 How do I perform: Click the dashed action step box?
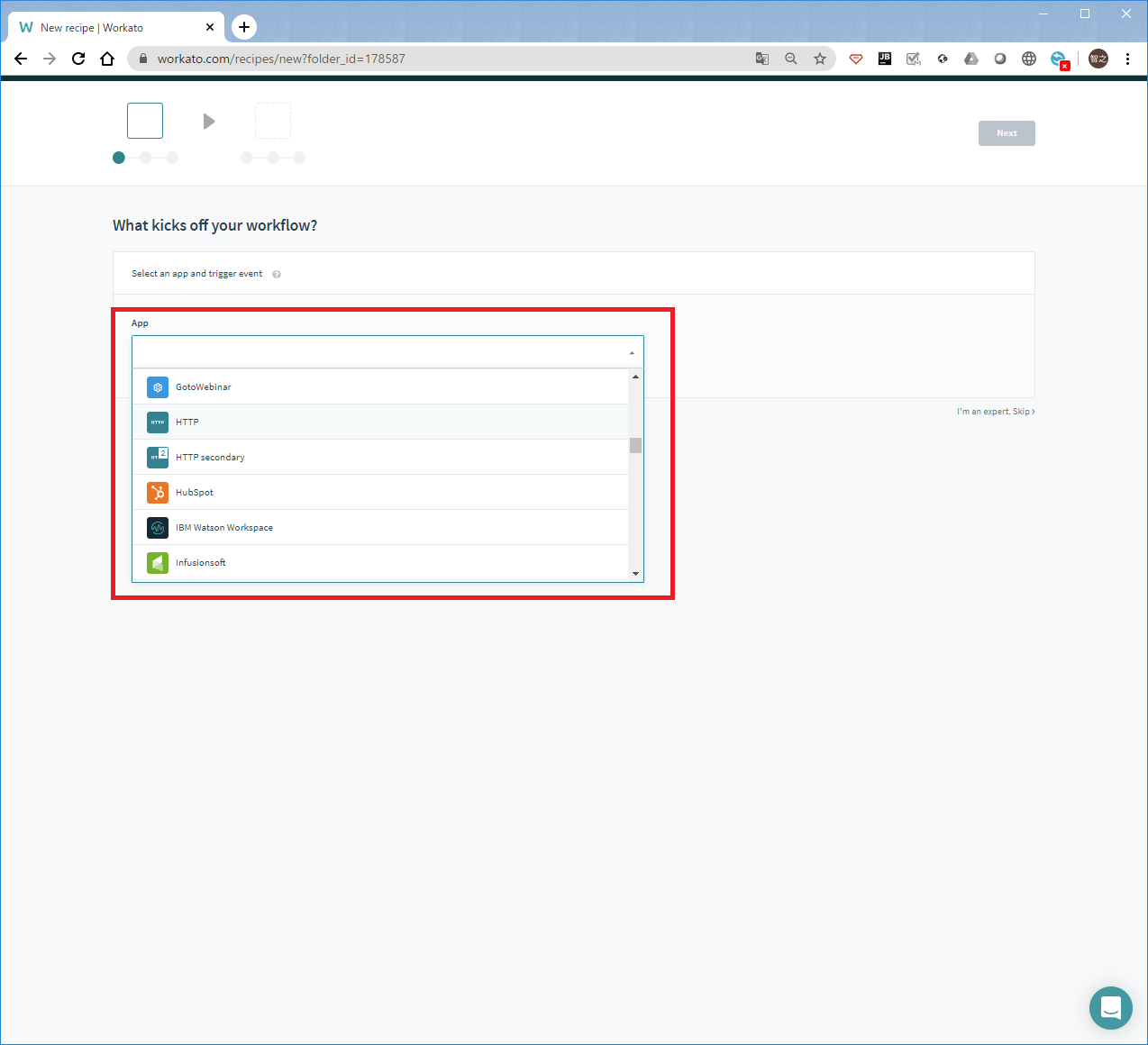tap(273, 121)
